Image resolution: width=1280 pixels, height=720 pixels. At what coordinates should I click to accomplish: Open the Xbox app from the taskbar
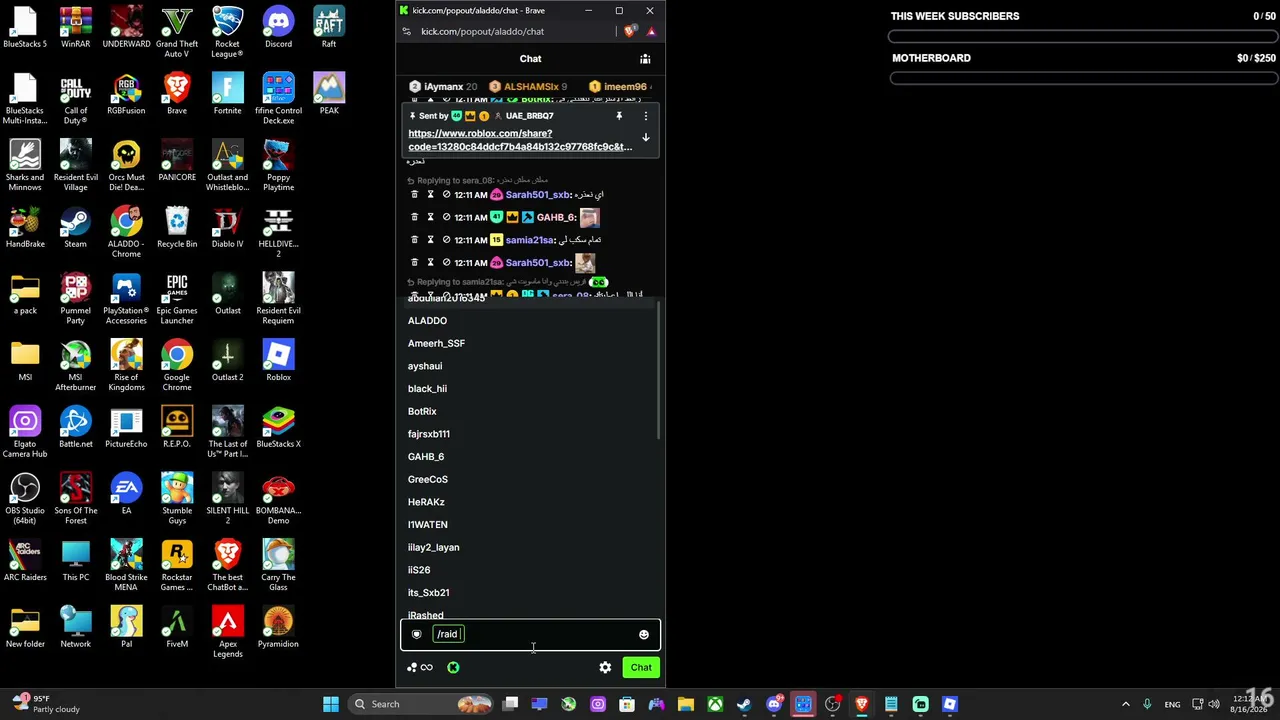(x=715, y=704)
